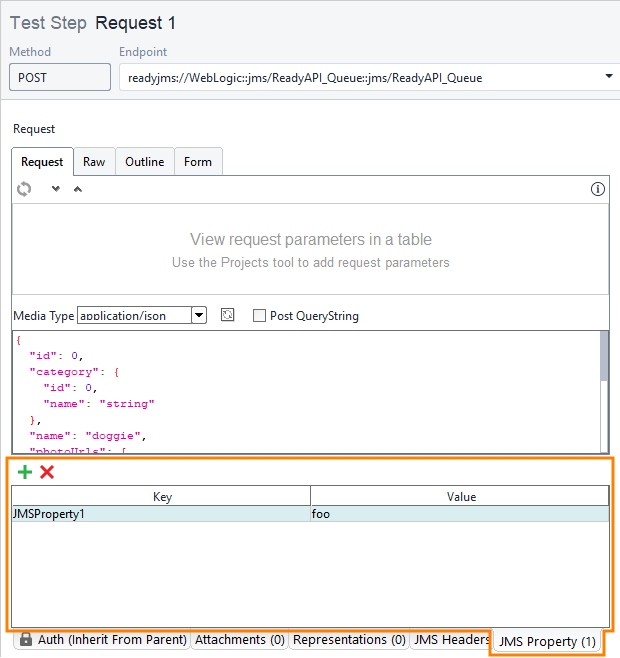620x658 pixels.
Task: Open the POST method selector
Action: point(60,77)
